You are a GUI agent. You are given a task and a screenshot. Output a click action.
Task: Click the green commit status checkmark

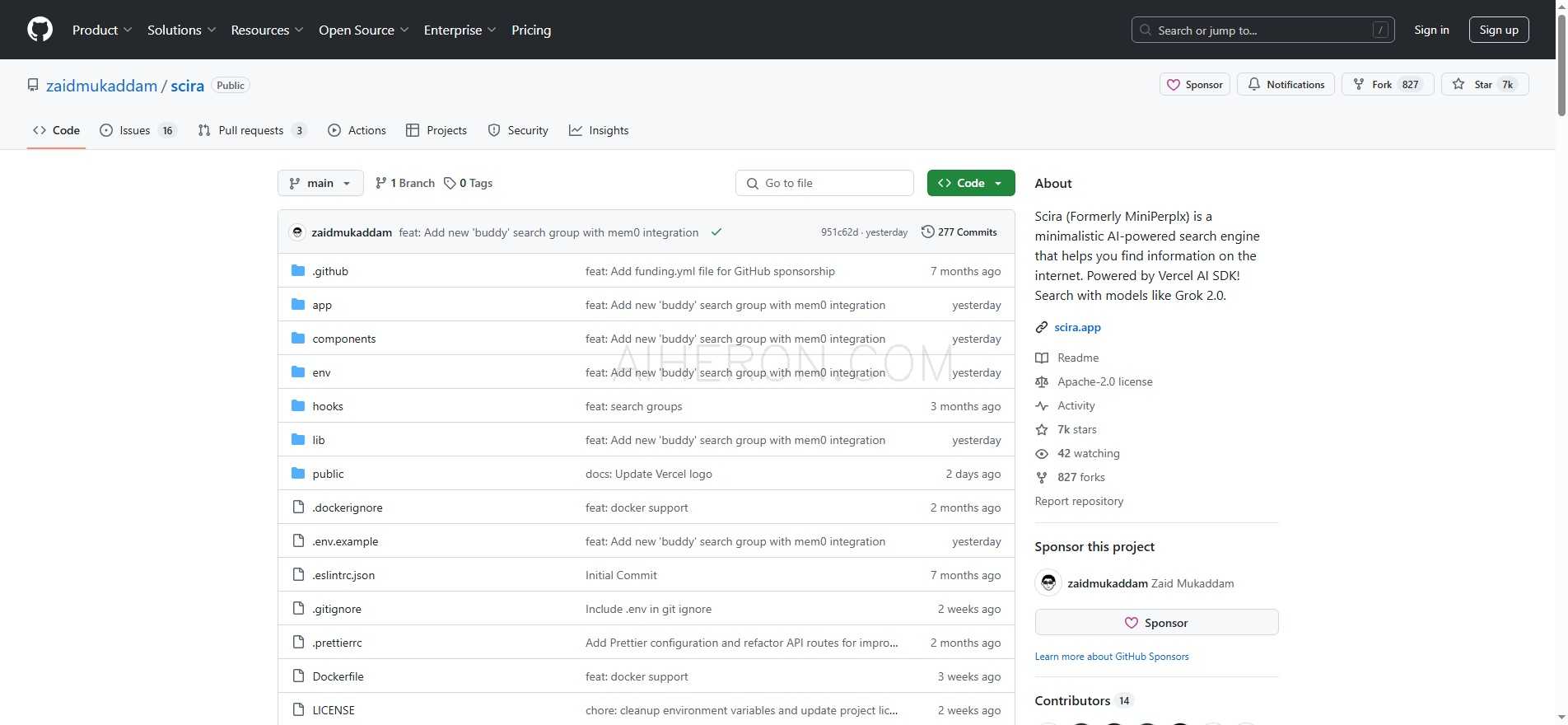click(x=716, y=232)
